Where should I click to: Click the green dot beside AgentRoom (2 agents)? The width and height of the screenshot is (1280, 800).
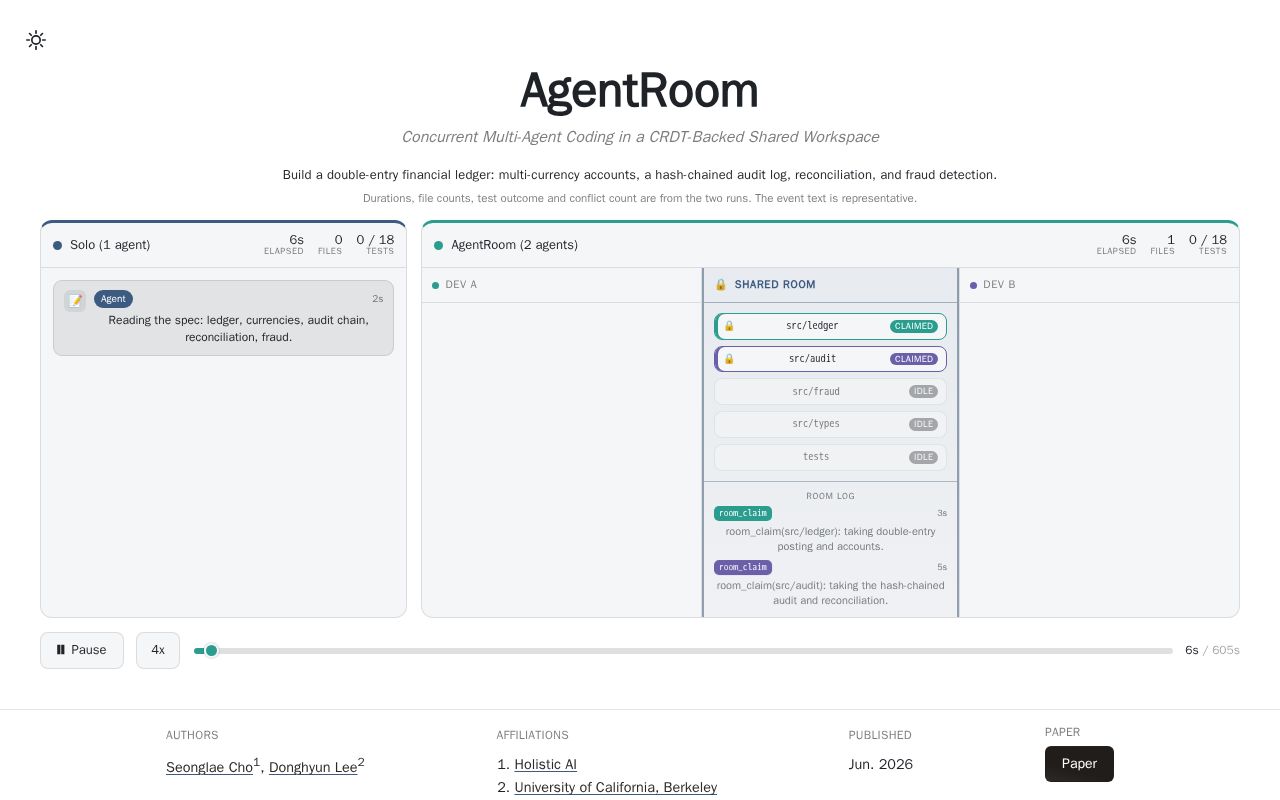pos(438,246)
